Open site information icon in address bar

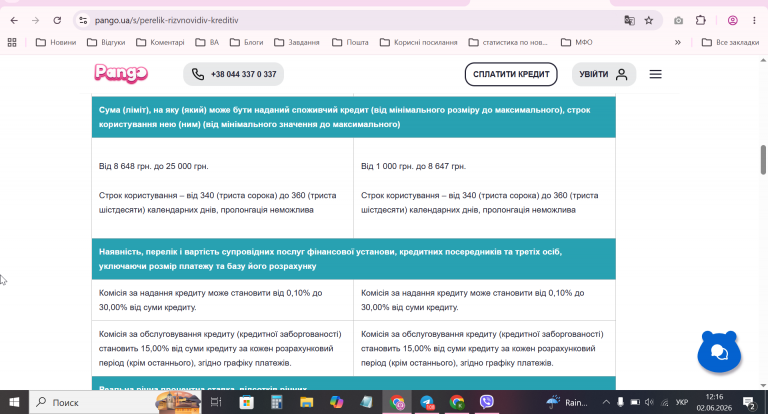point(83,20)
